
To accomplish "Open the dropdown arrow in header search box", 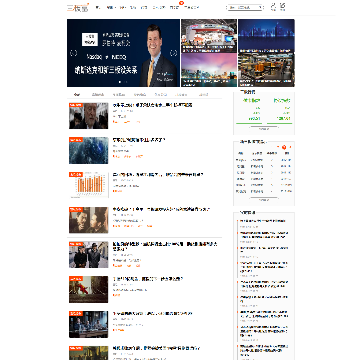I will (260, 7).
